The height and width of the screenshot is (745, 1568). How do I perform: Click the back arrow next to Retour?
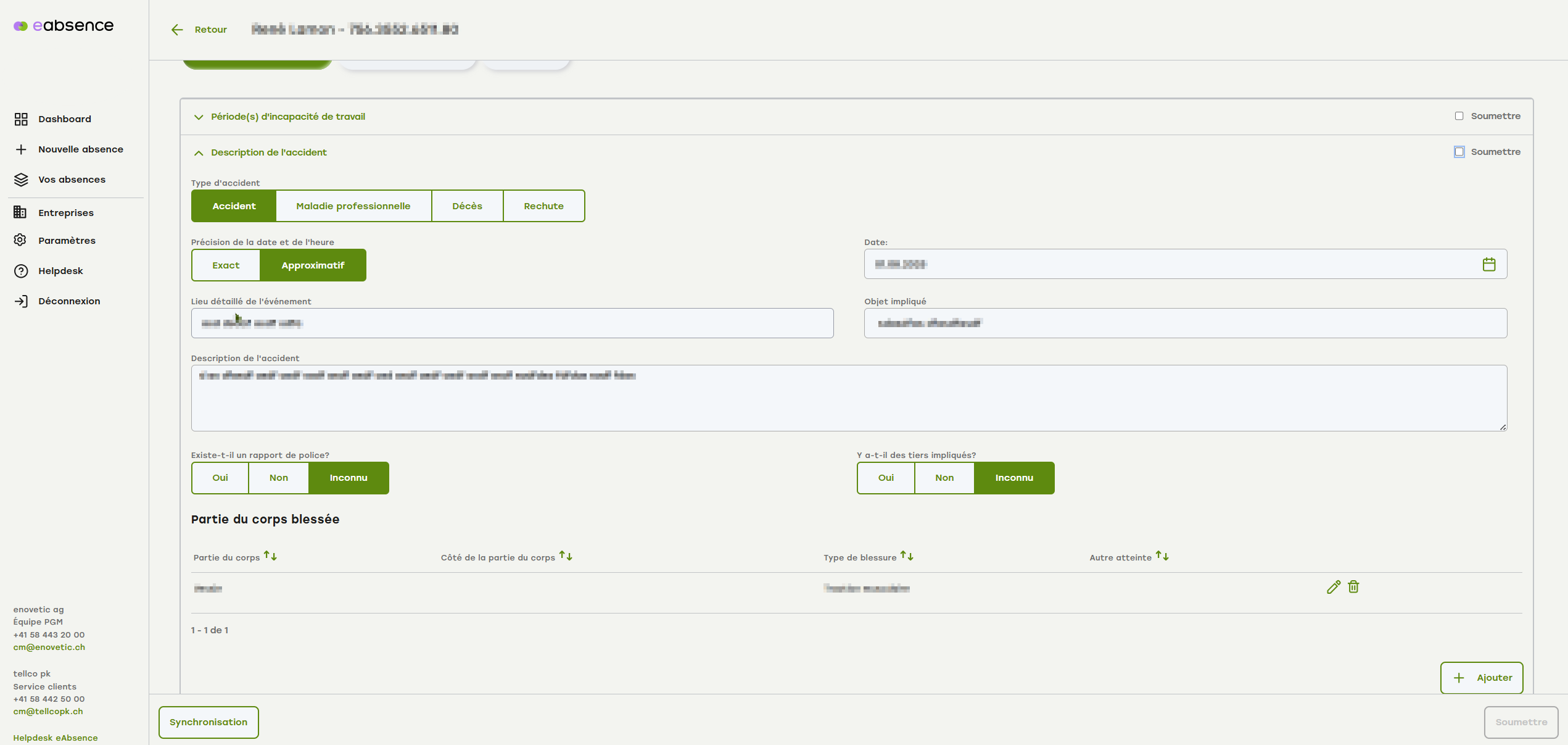click(x=177, y=30)
